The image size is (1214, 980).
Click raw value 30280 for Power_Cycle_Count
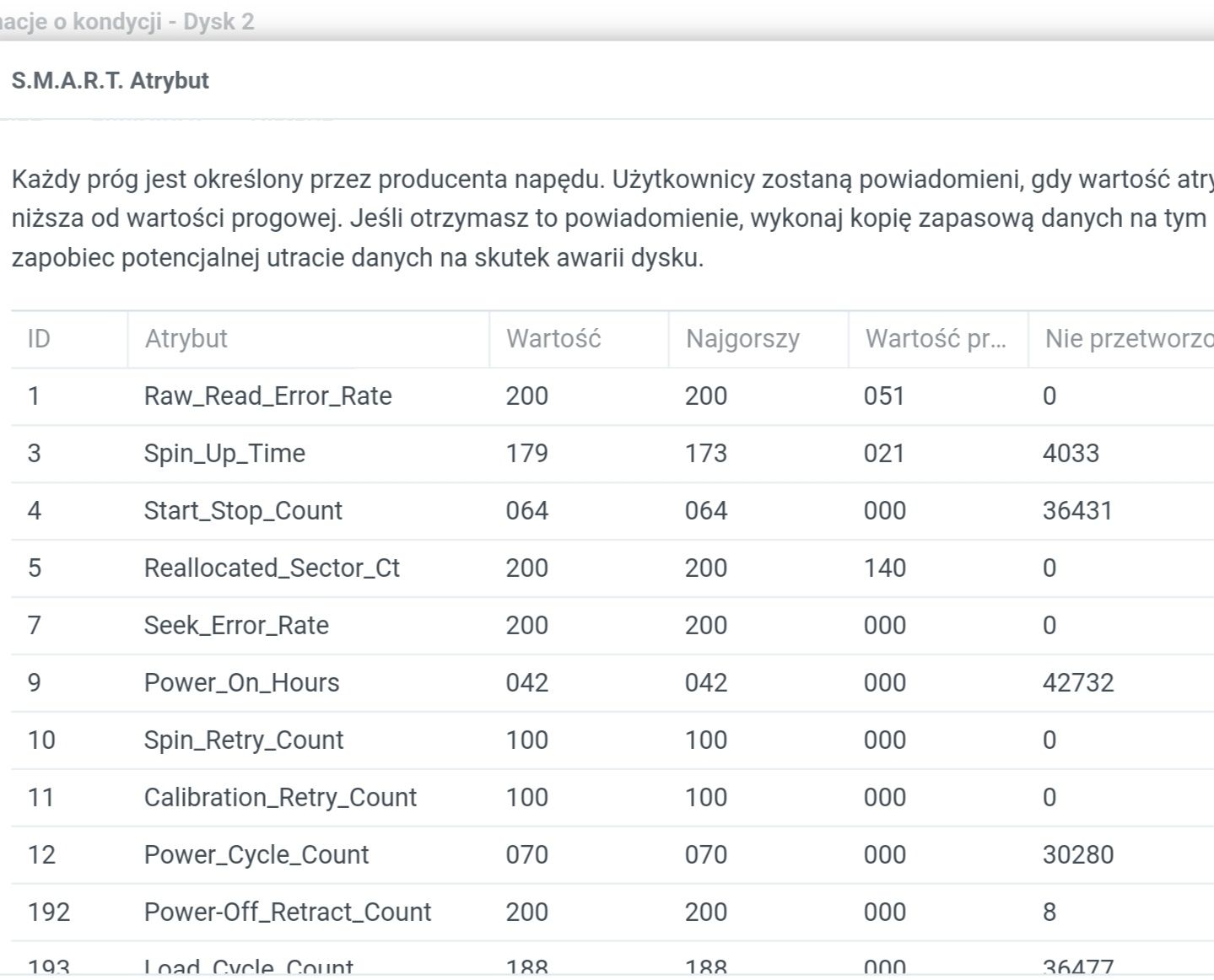(1078, 855)
